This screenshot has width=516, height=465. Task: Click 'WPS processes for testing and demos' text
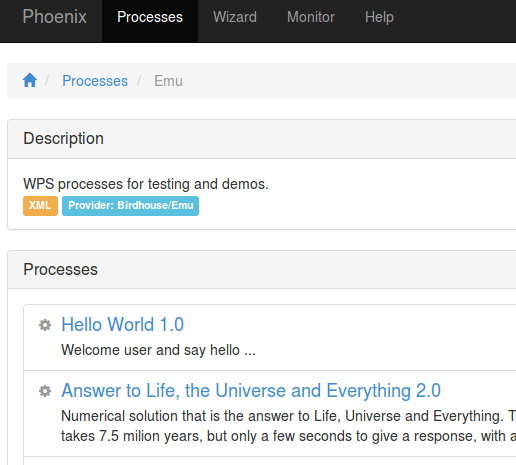tap(146, 184)
